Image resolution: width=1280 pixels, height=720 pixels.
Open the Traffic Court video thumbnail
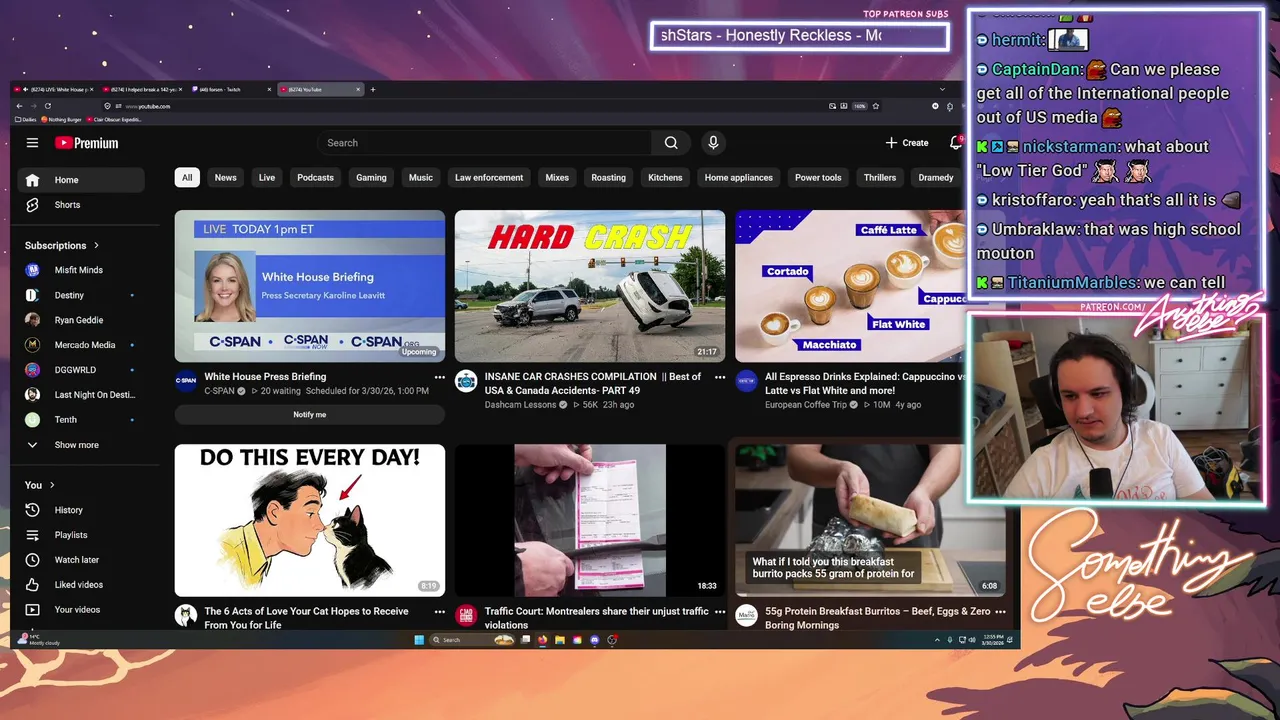point(590,520)
